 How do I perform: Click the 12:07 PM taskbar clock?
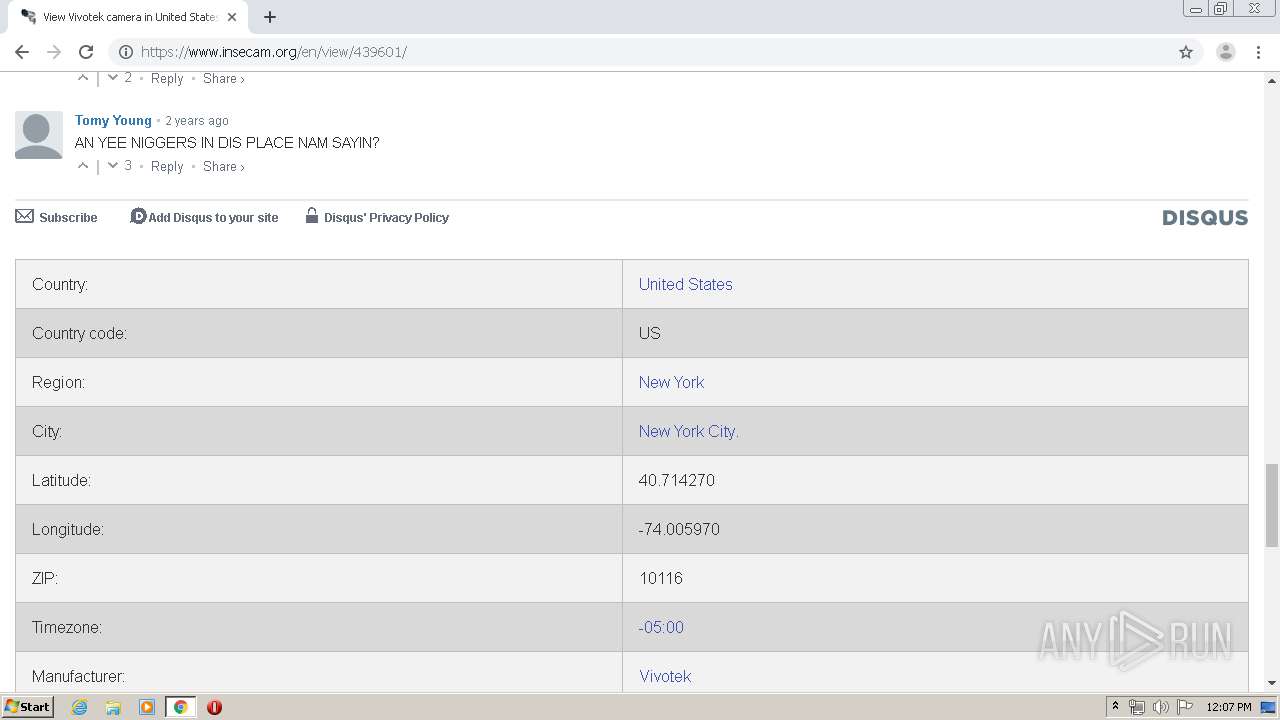pyautogui.click(x=1228, y=707)
